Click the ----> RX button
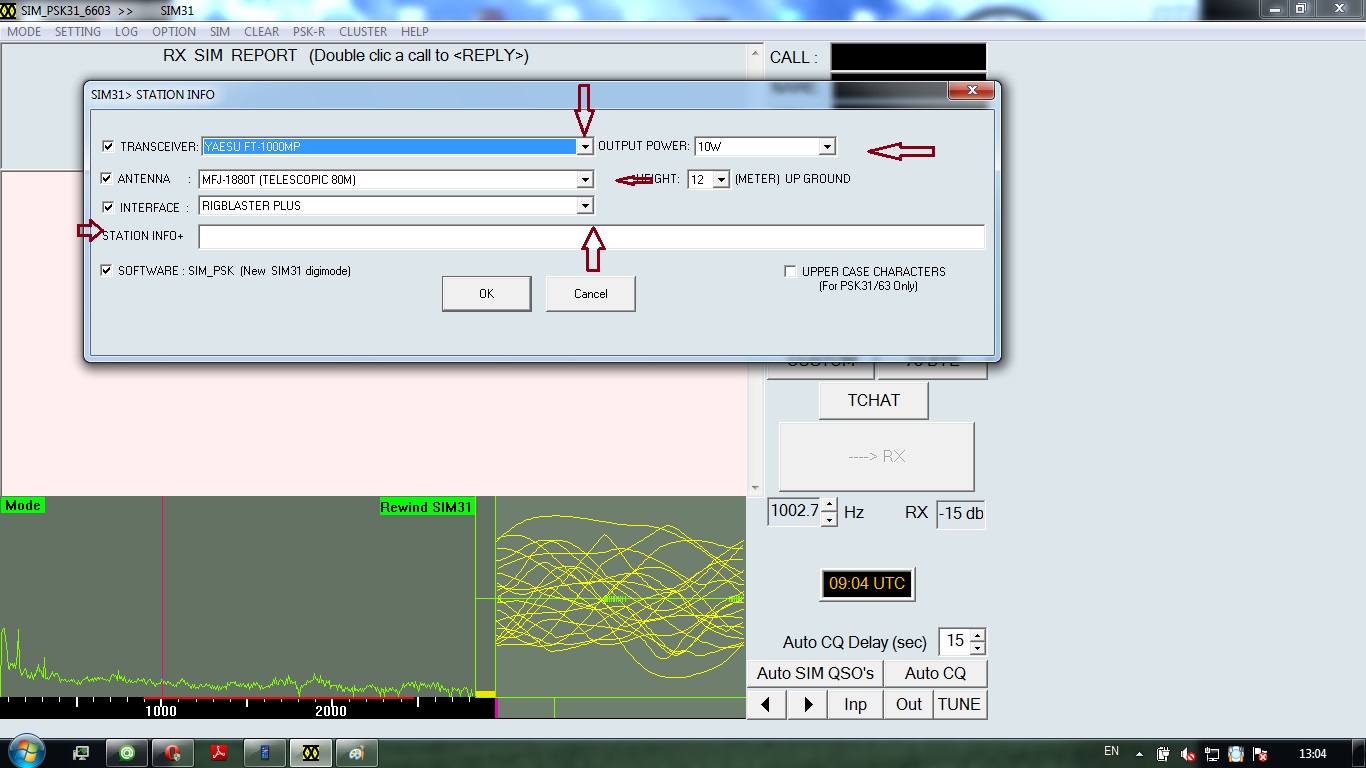The image size is (1366, 768). coord(877,456)
